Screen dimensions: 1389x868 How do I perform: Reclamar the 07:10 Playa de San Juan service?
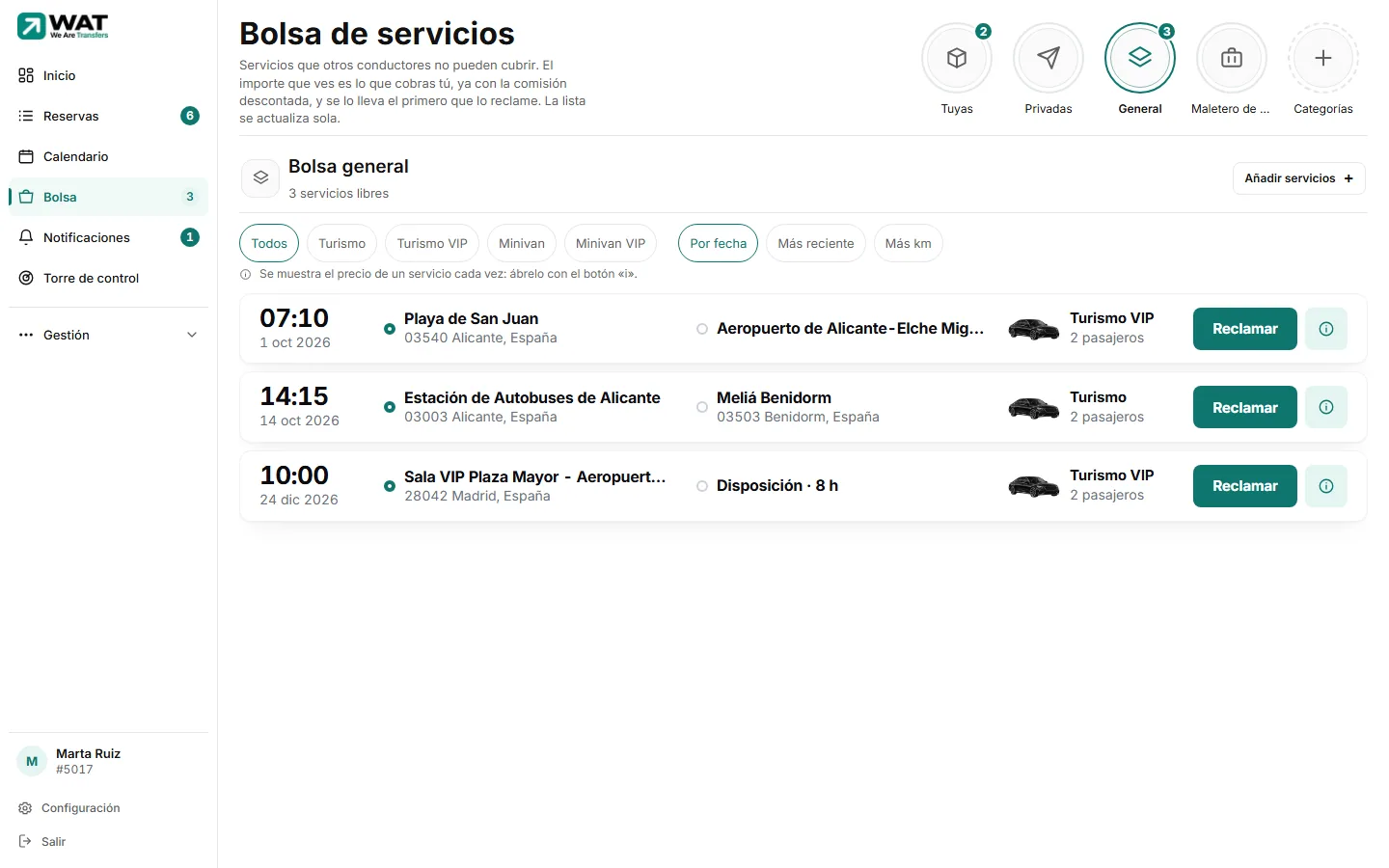(x=1245, y=329)
